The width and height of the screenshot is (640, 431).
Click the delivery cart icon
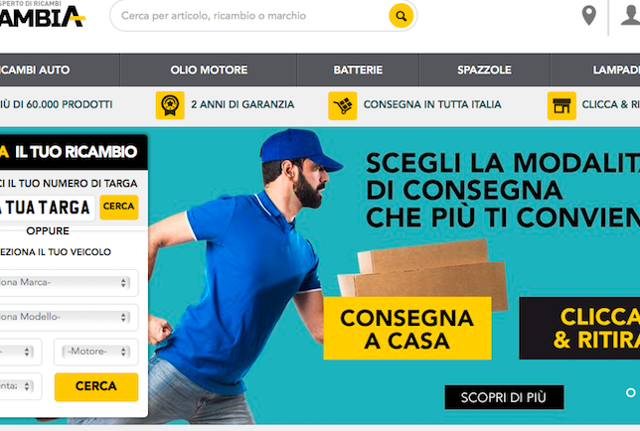[342, 106]
